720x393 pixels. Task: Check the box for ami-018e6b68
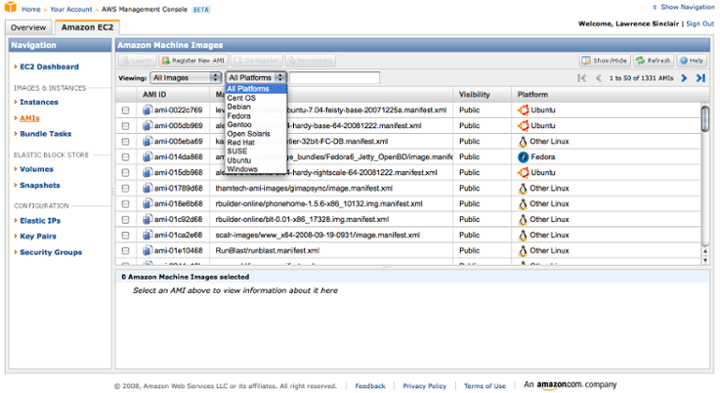click(125, 204)
